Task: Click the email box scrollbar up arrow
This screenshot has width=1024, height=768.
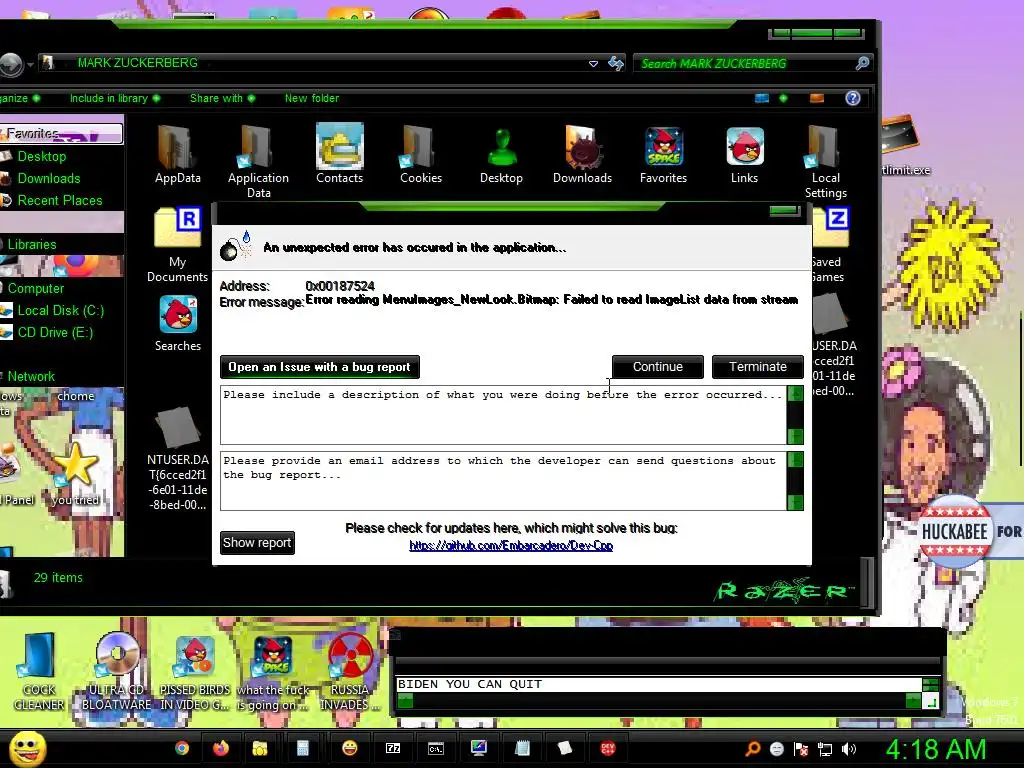Action: 795,459
